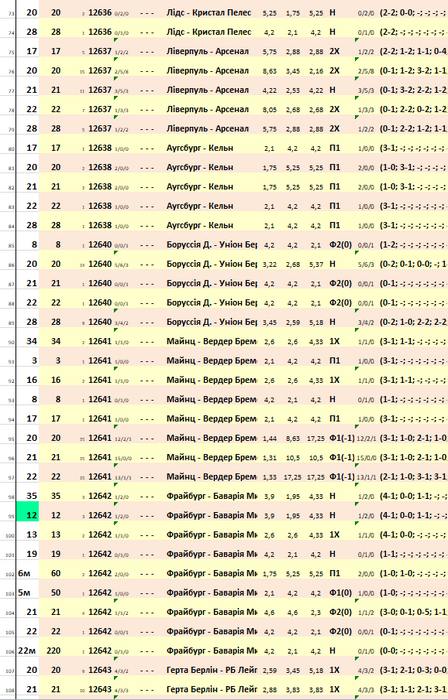Image resolution: width=448 pixels, height=700 pixels.
Task: Select the 5/6/3 cell beside 12640
Action: [x=122, y=265]
